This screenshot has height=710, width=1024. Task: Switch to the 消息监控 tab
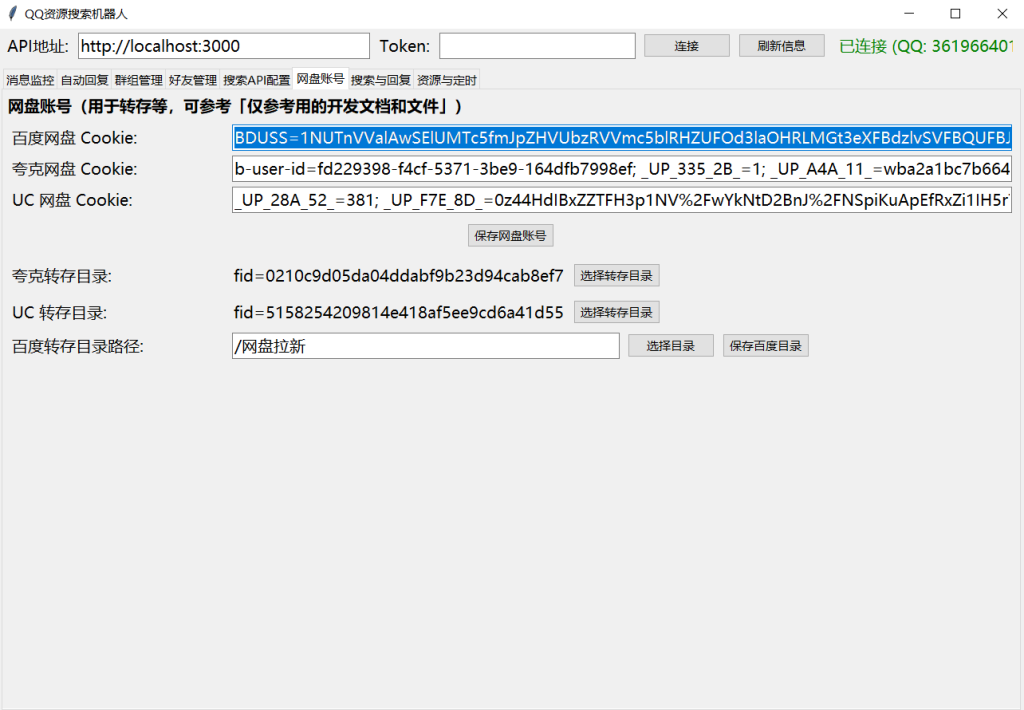click(30, 80)
